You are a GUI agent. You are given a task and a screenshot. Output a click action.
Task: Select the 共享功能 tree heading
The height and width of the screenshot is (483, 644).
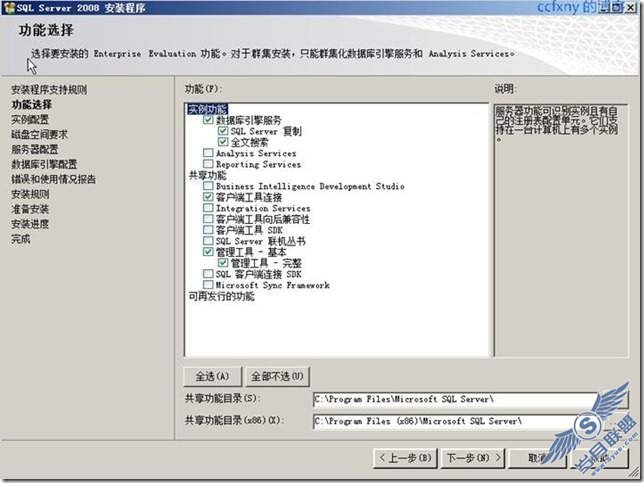207,175
